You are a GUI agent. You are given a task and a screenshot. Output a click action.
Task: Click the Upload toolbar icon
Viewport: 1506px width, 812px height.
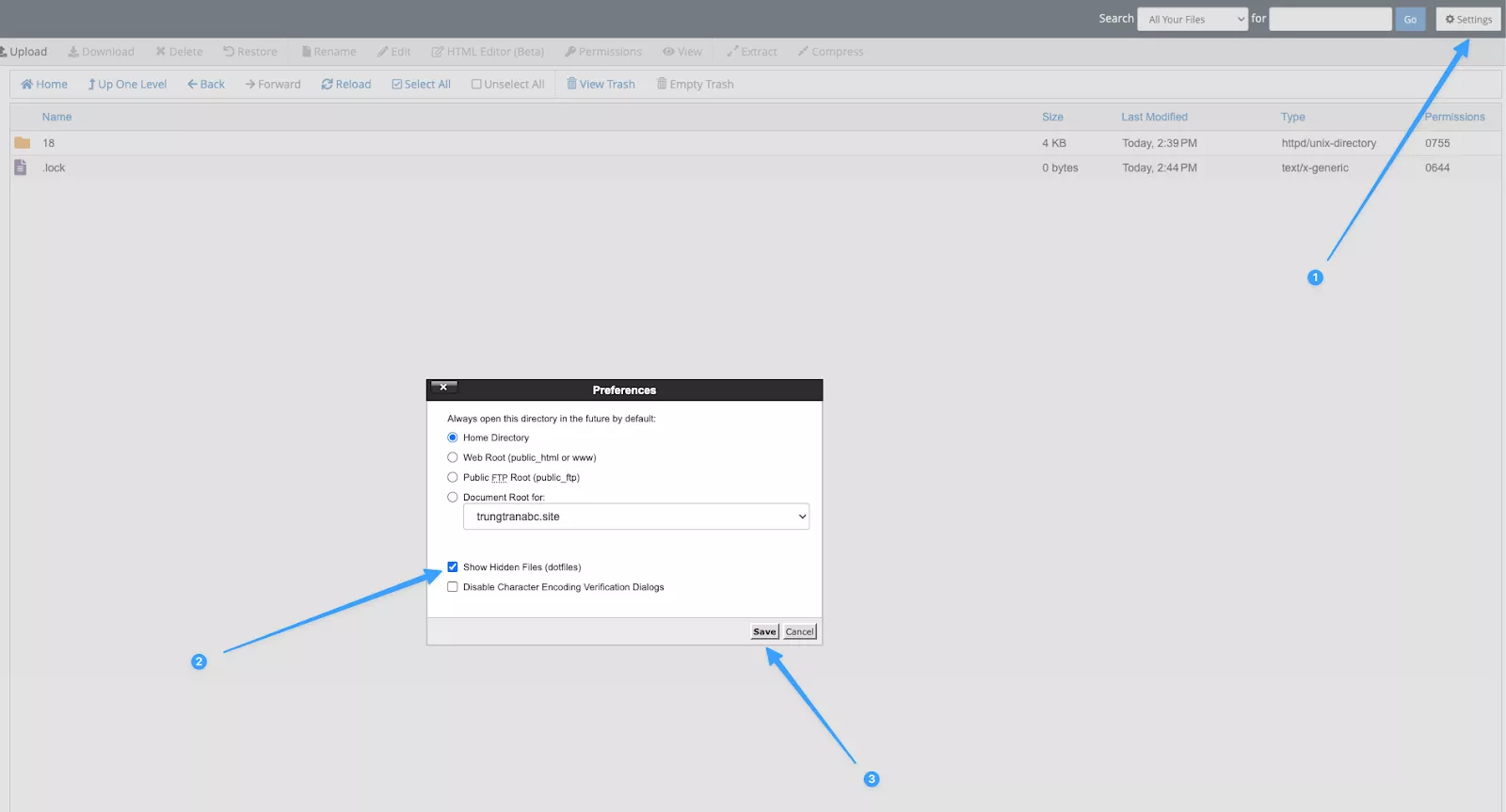click(5, 52)
